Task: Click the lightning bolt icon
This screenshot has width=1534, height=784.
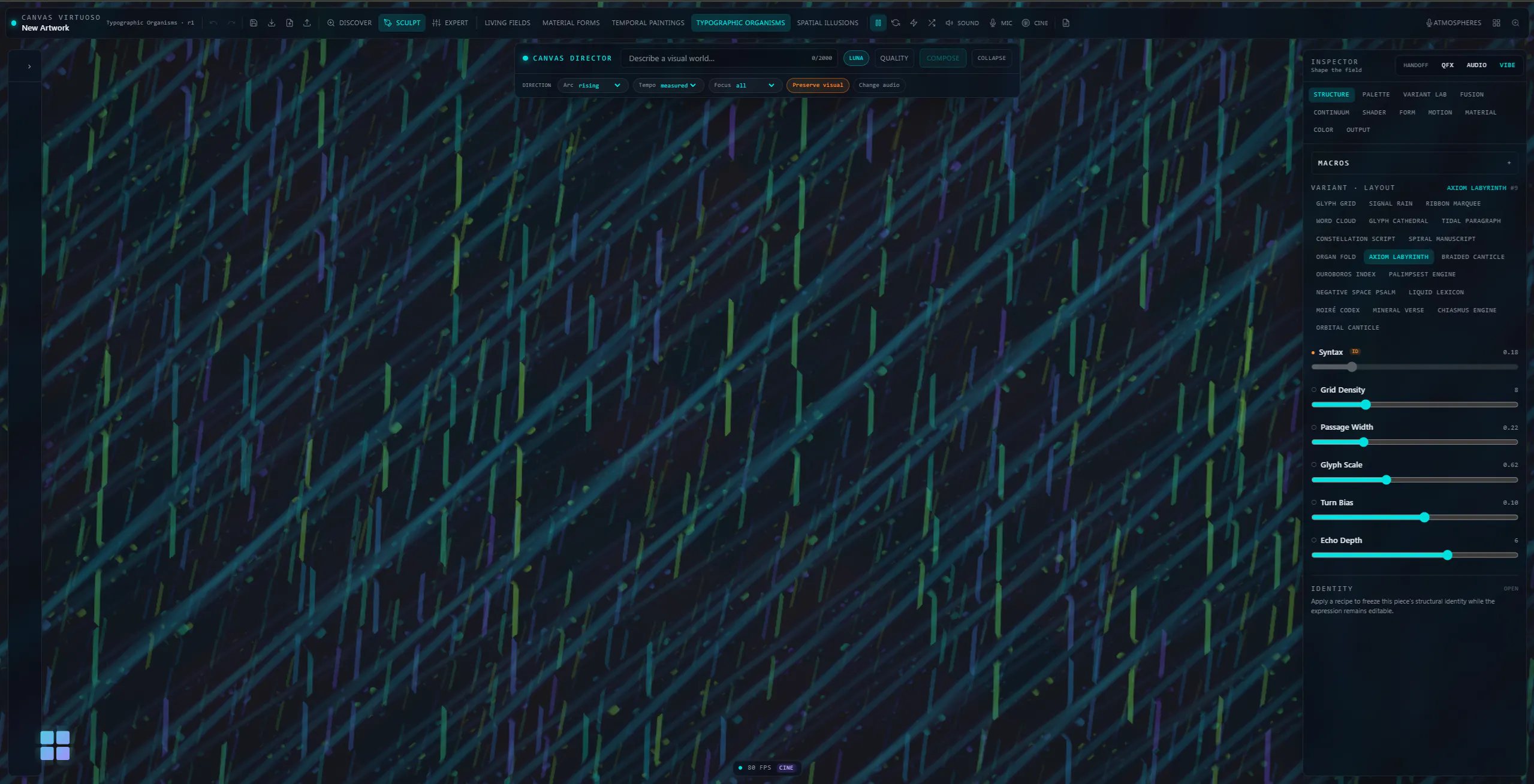Action: click(x=914, y=23)
